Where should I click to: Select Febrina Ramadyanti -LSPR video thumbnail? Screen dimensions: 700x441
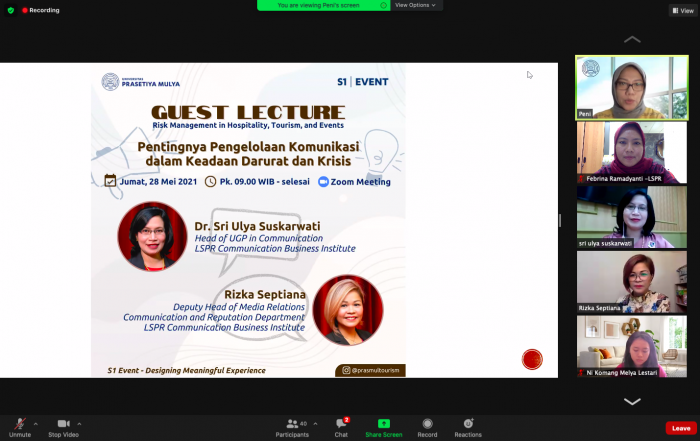pos(632,152)
